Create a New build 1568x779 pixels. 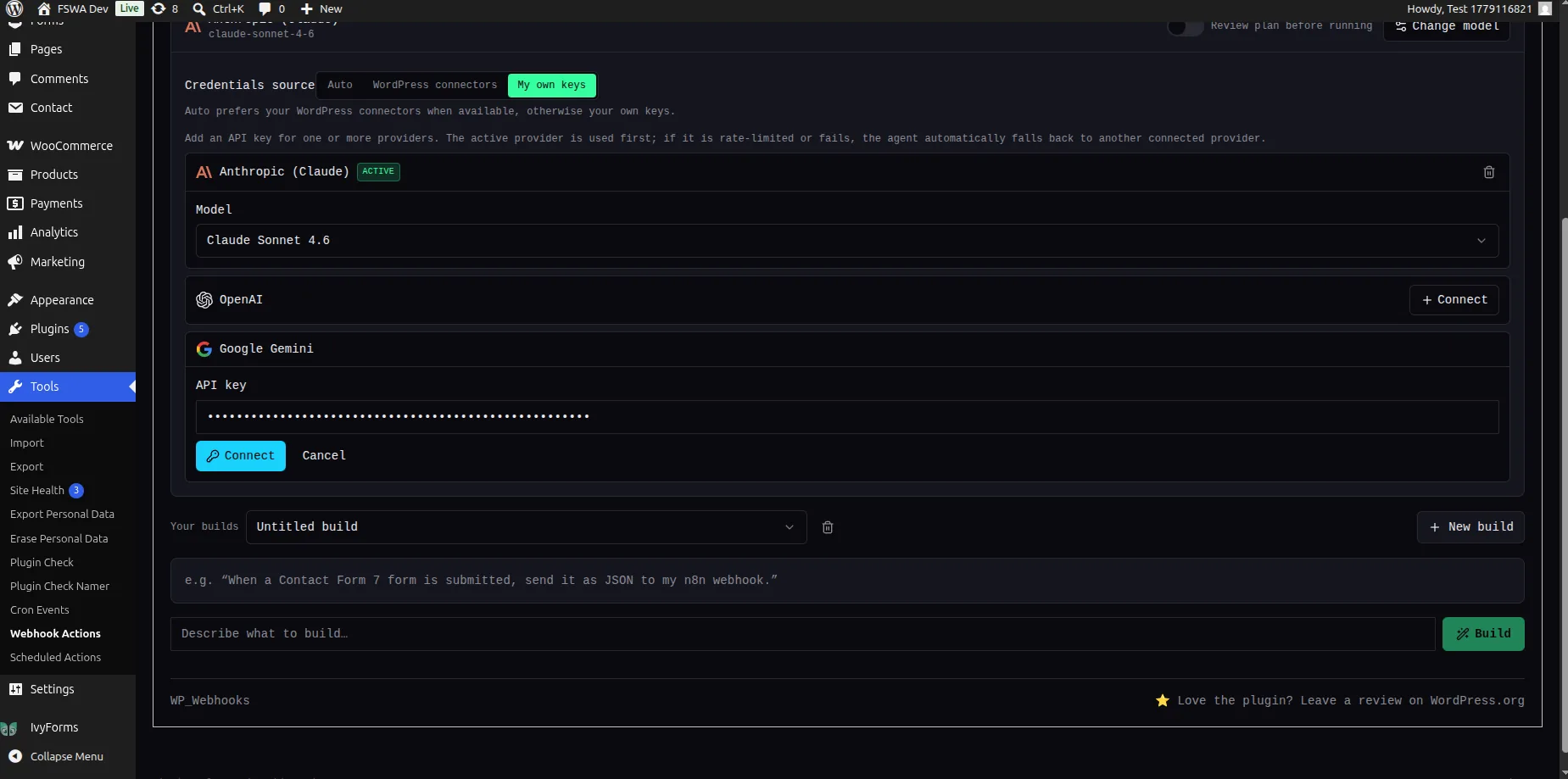coord(1470,527)
